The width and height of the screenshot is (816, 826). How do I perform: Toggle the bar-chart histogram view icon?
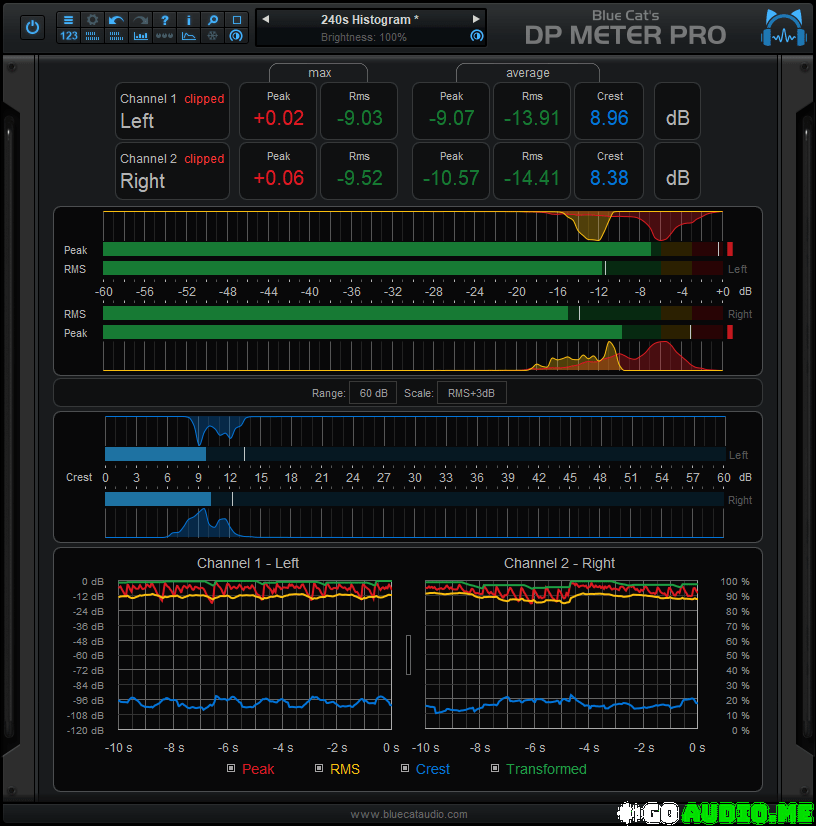click(140, 36)
